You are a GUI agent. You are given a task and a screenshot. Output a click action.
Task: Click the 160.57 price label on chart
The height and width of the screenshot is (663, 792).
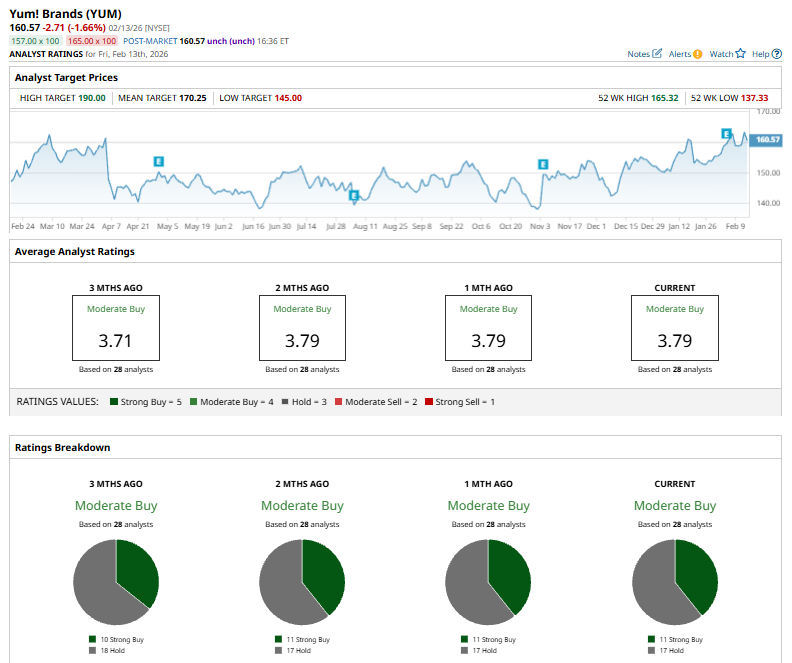point(768,140)
